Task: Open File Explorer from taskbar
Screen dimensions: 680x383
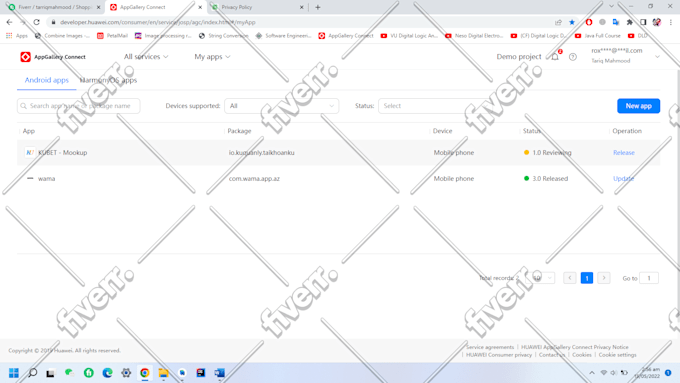Action: (x=163, y=373)
